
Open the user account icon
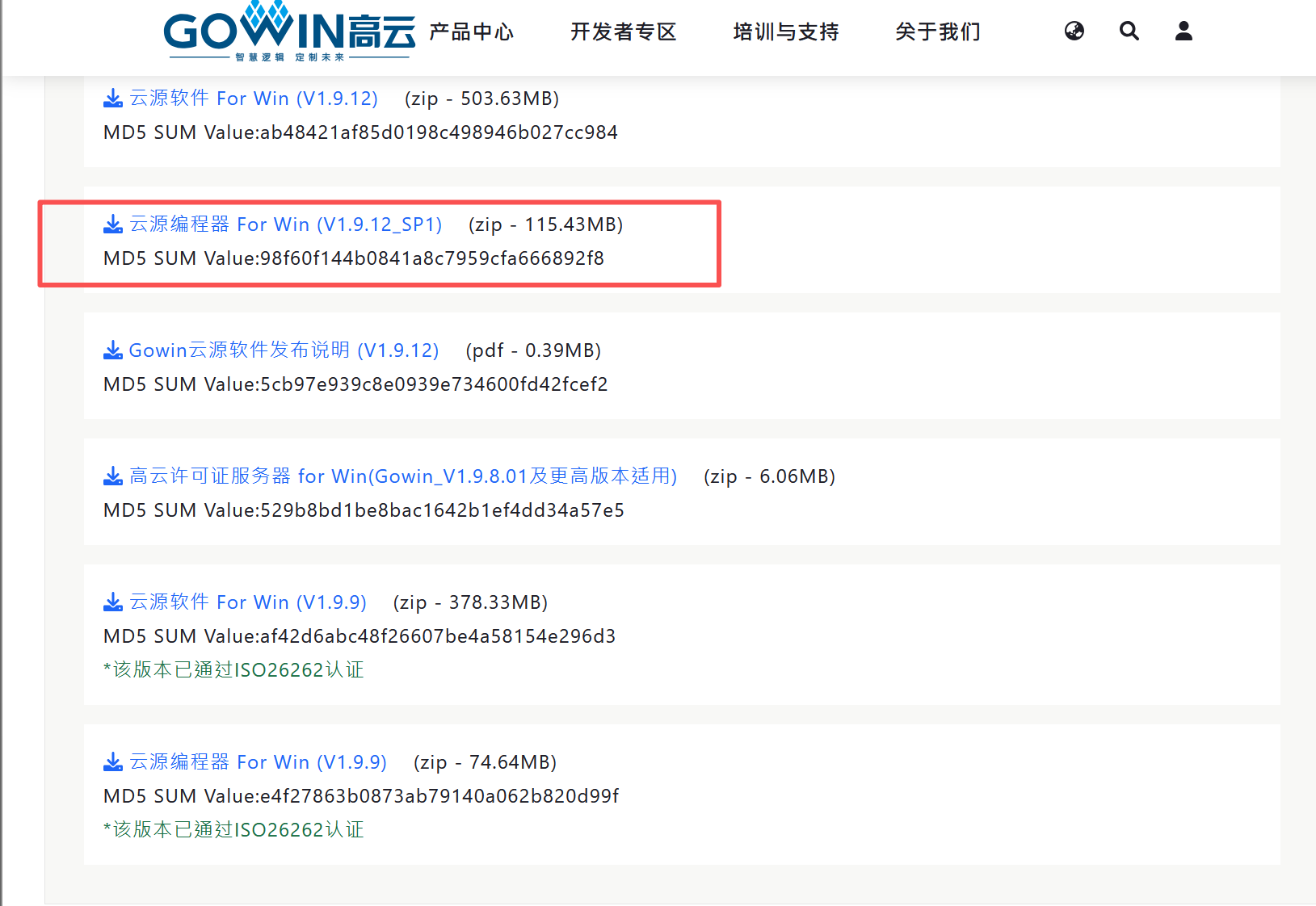(x=1183, y=31)
